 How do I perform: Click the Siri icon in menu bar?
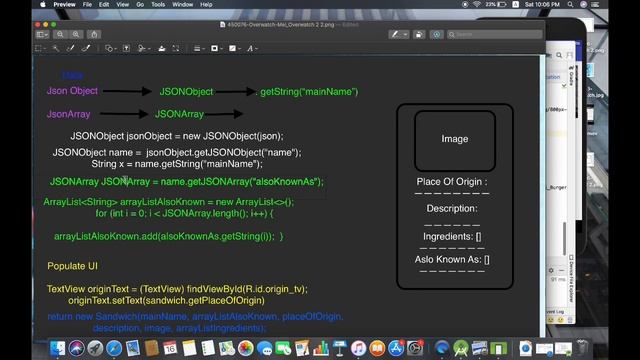coord(583,4)
